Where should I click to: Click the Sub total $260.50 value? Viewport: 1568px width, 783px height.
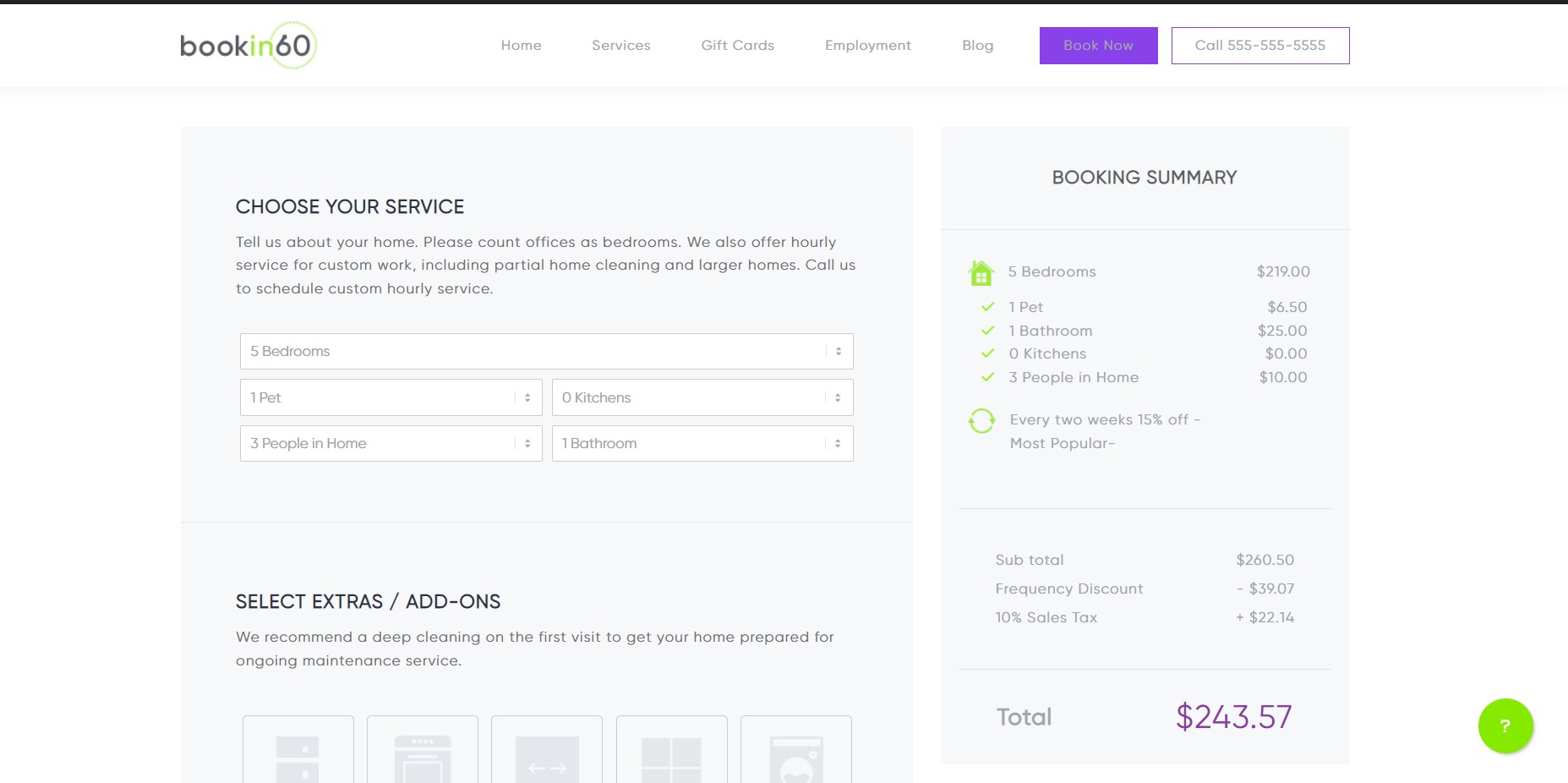(x=1265, y=560)
